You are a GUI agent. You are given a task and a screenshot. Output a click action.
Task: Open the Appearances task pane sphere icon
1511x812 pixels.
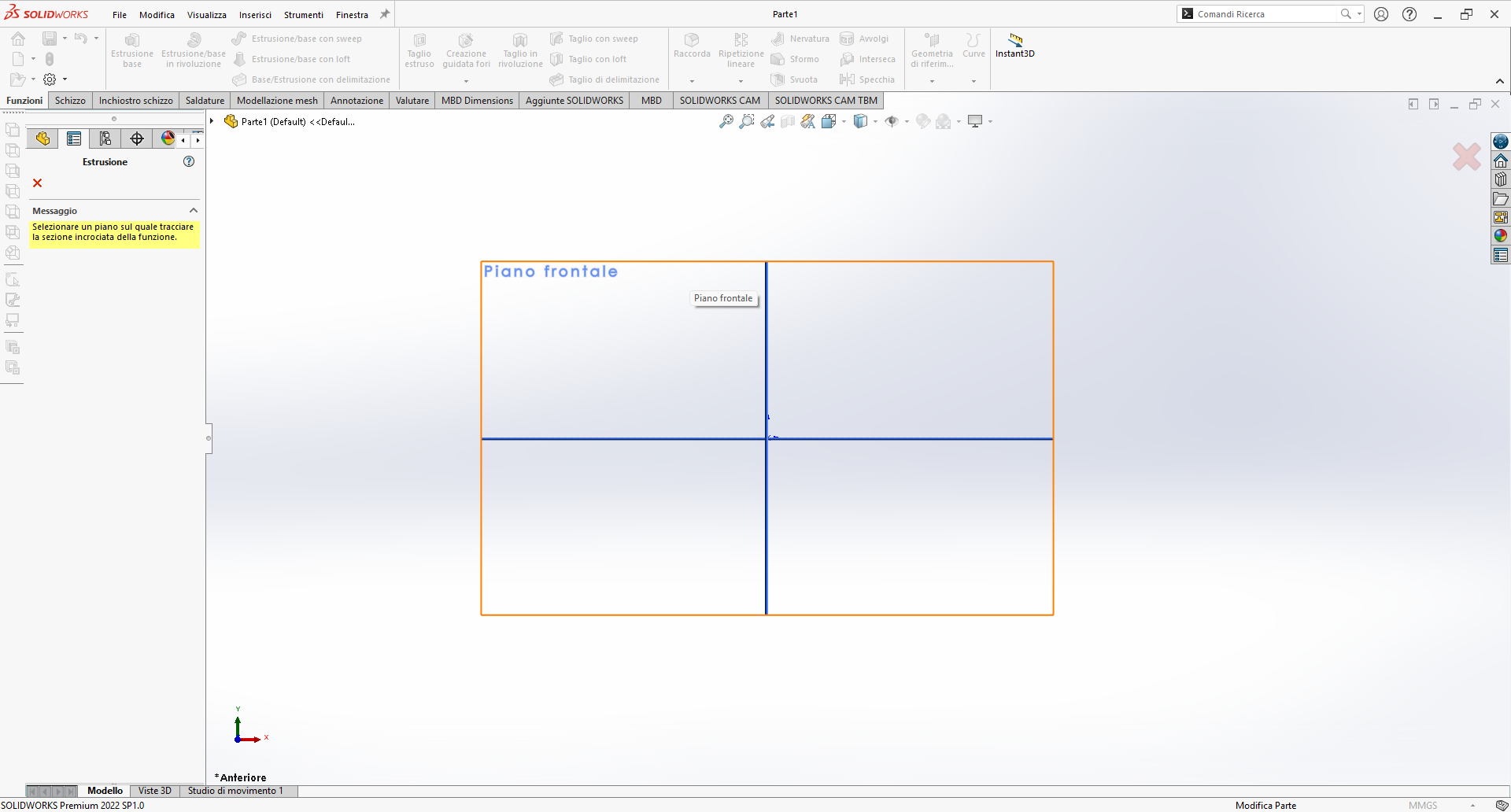pos(1501,236)
